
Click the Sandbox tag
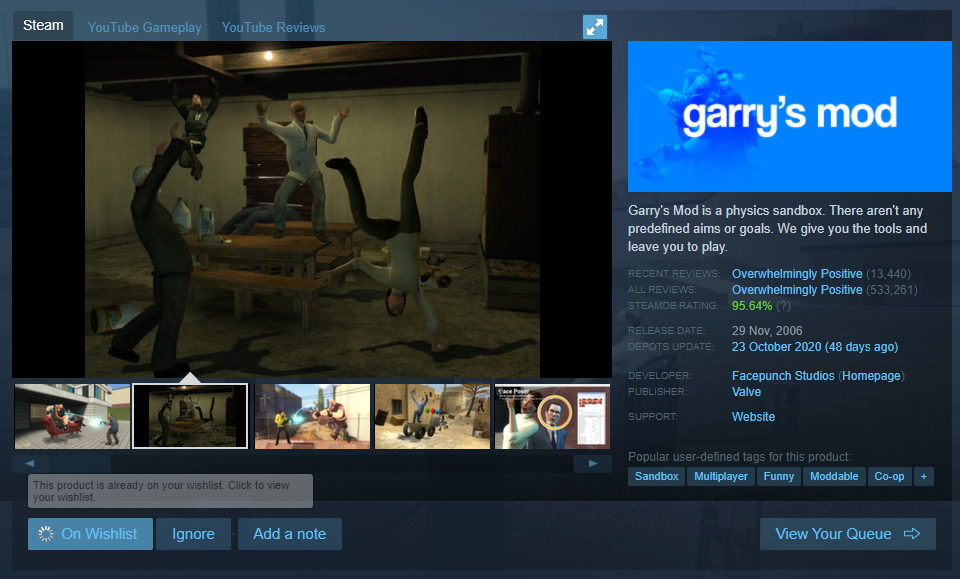pos(656,476)
